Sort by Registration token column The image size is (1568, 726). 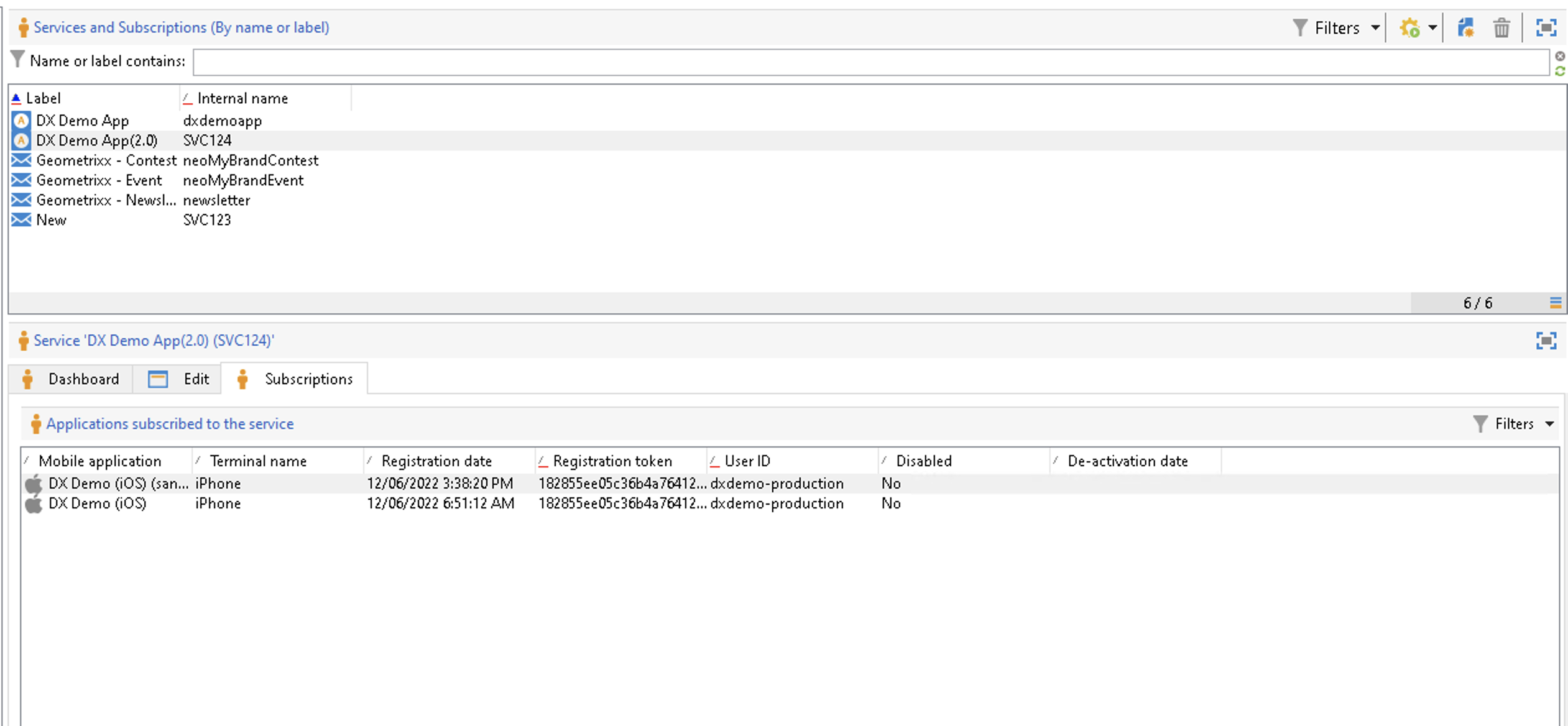coord(621,461)
